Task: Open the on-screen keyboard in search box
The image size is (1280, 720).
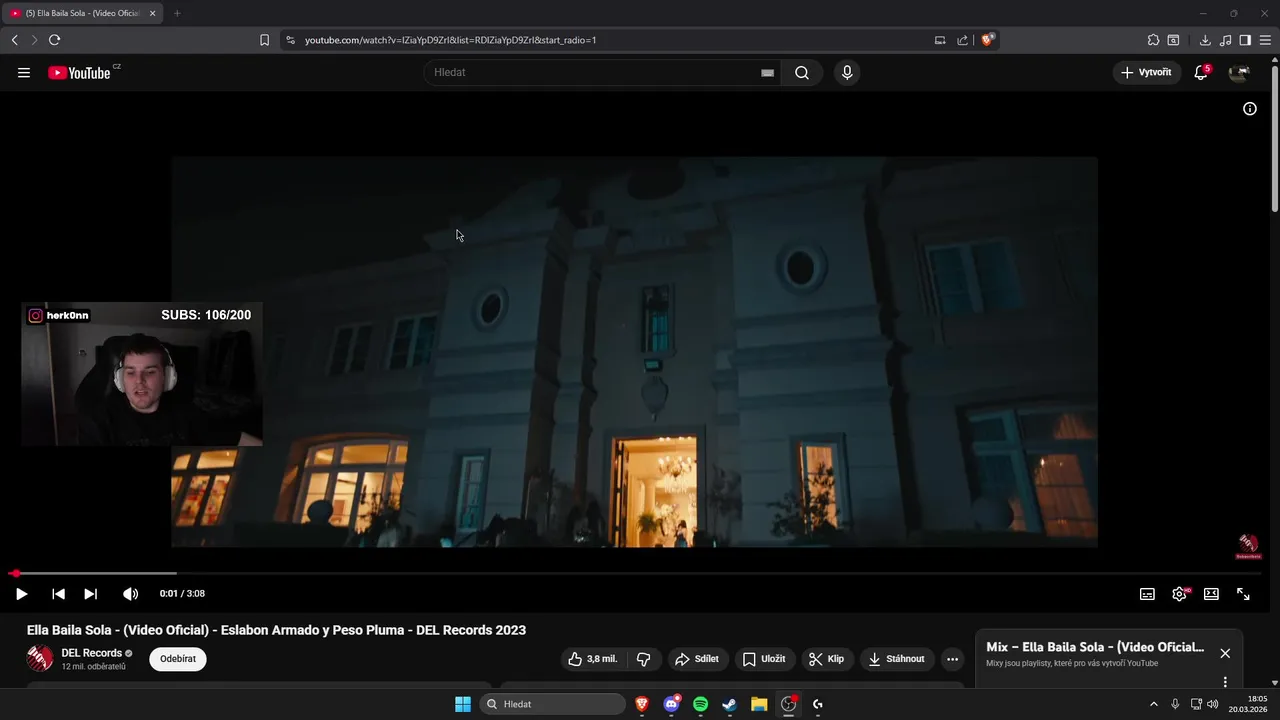Action: click(x=767, y=72)
